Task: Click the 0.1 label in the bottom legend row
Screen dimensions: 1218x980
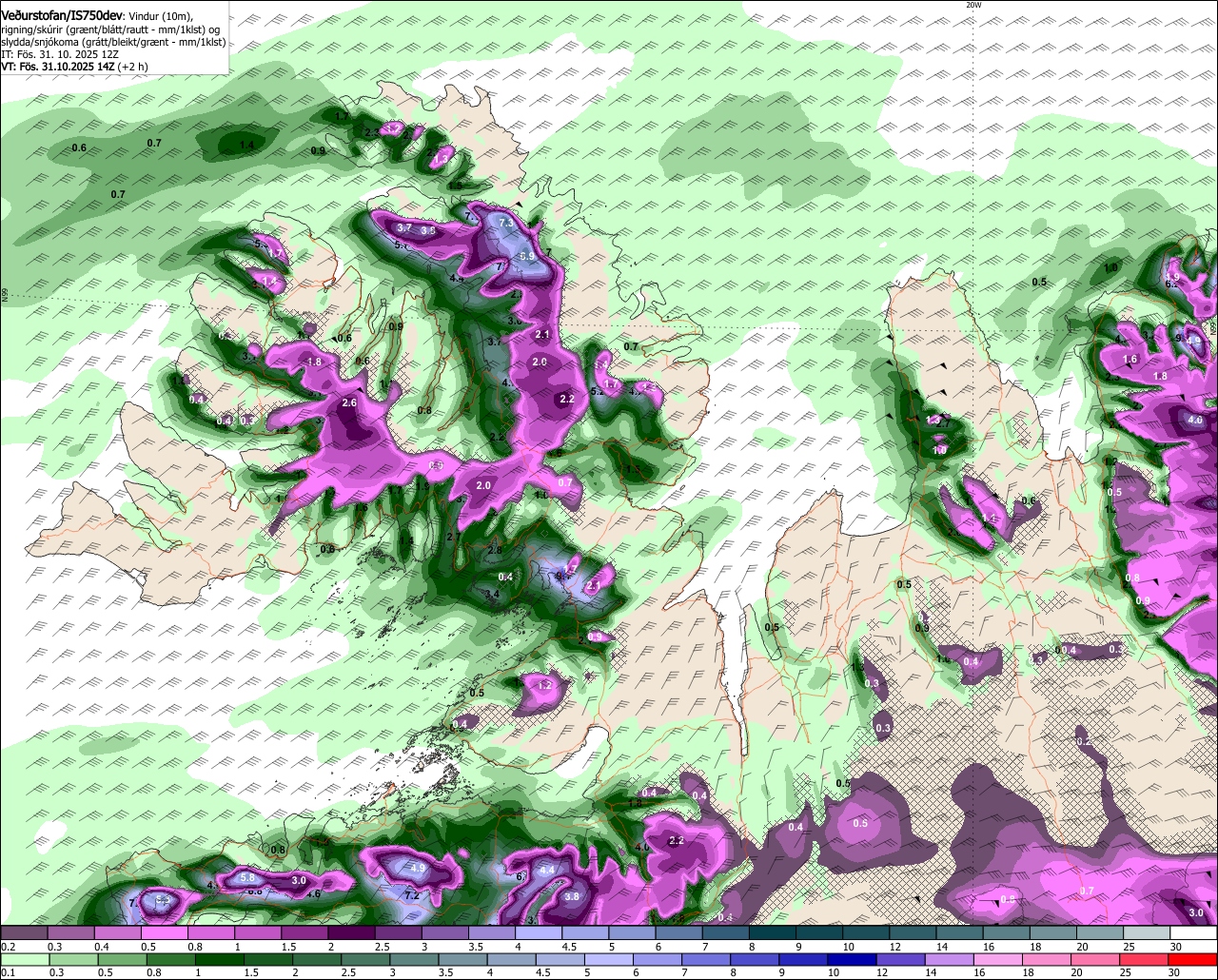Action: click(8, 973)
